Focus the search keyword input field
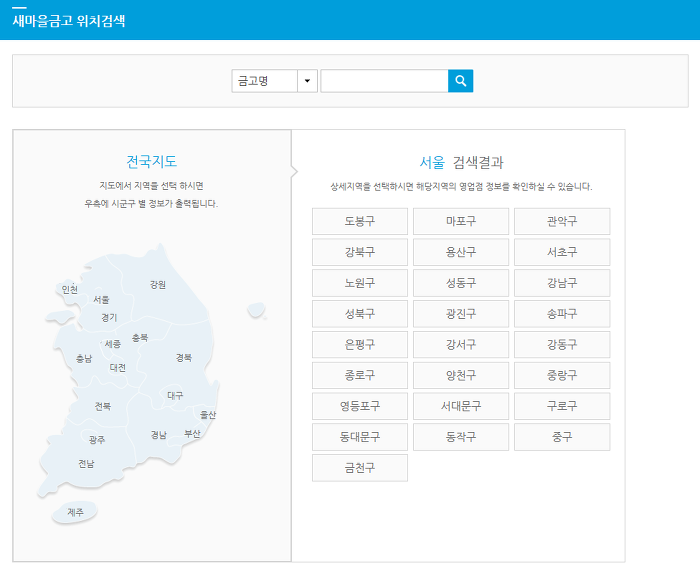700x566 pixels. (384, 81)
